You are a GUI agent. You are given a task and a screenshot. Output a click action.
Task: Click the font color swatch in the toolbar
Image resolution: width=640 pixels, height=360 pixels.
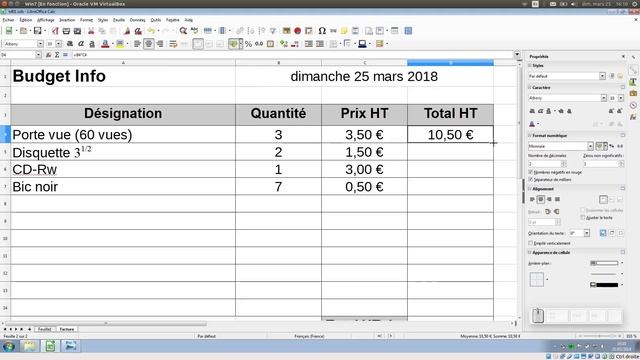coord(105,44)
